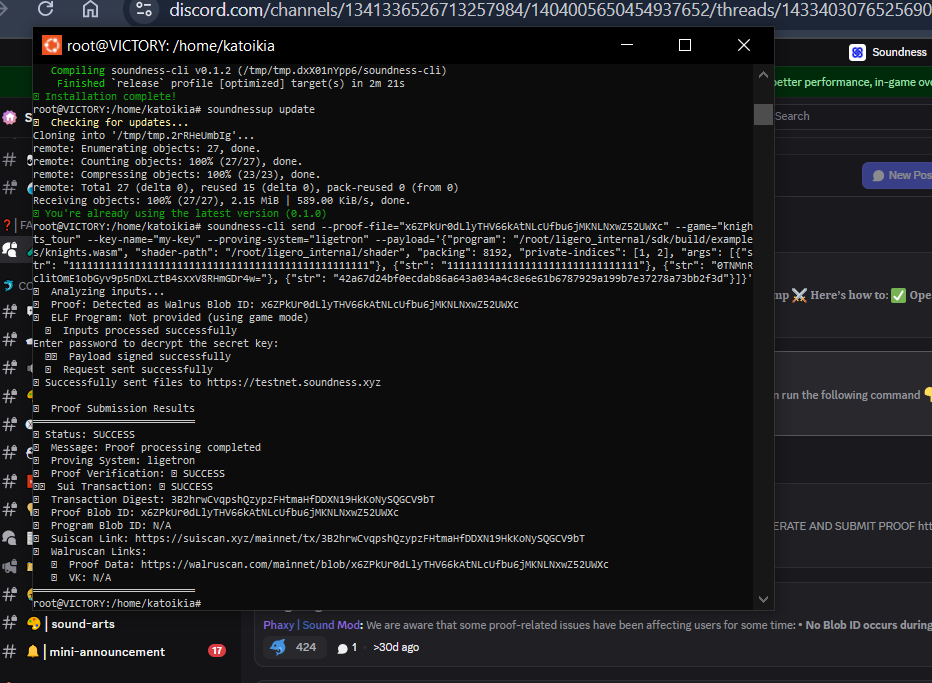Click the 'Sui Transaction: SUCCESS' line
The height and width of the screenshot is (683, 932).
123,486
